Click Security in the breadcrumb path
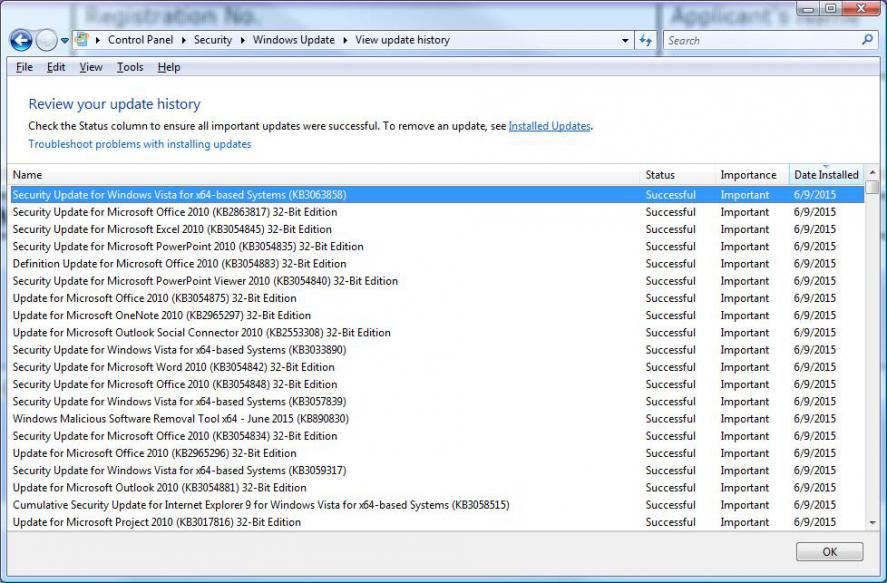887x583 pixels. [212, 40]
